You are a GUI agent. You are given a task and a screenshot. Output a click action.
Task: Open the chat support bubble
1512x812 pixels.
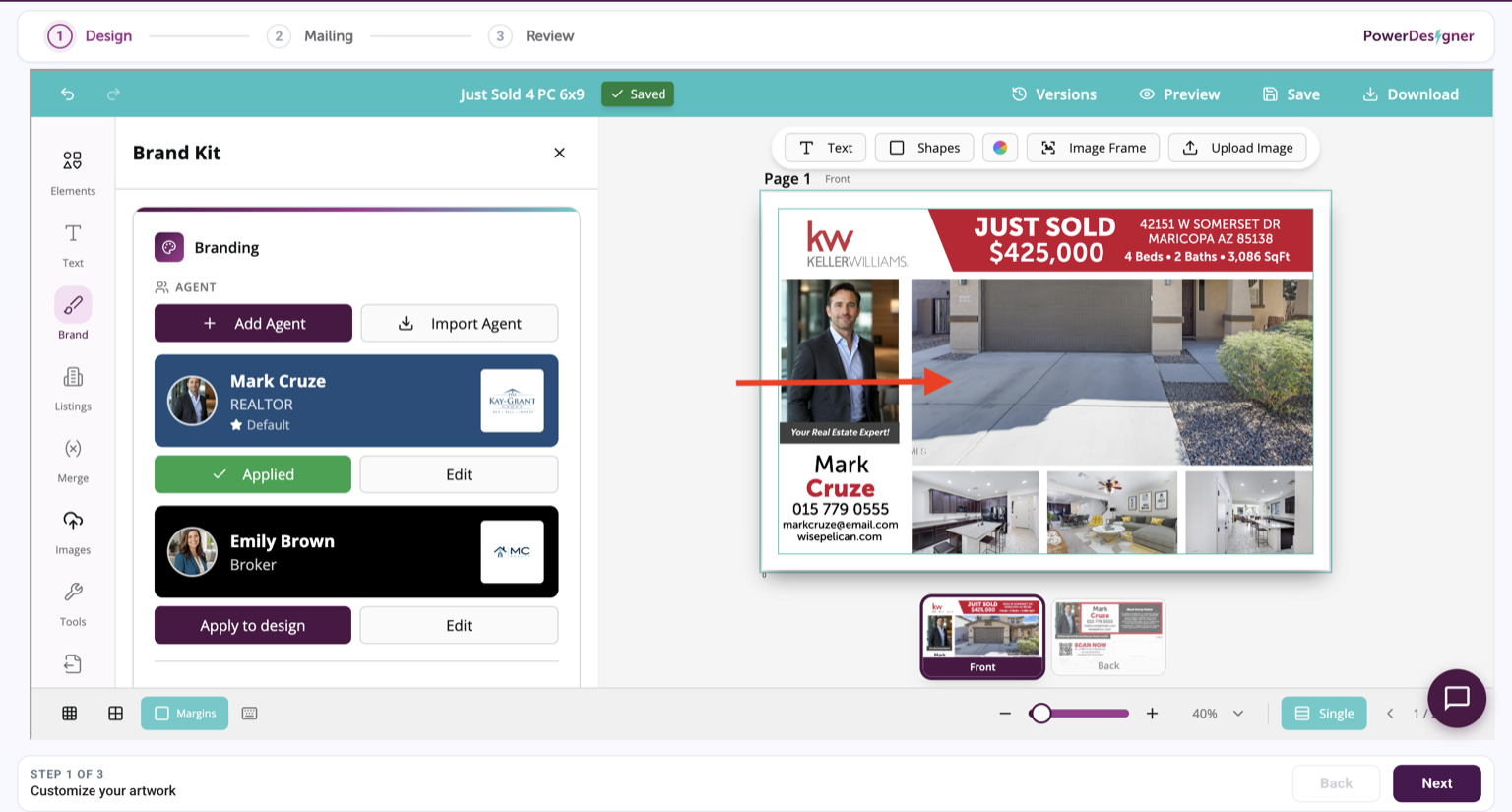coord(1457,698)
